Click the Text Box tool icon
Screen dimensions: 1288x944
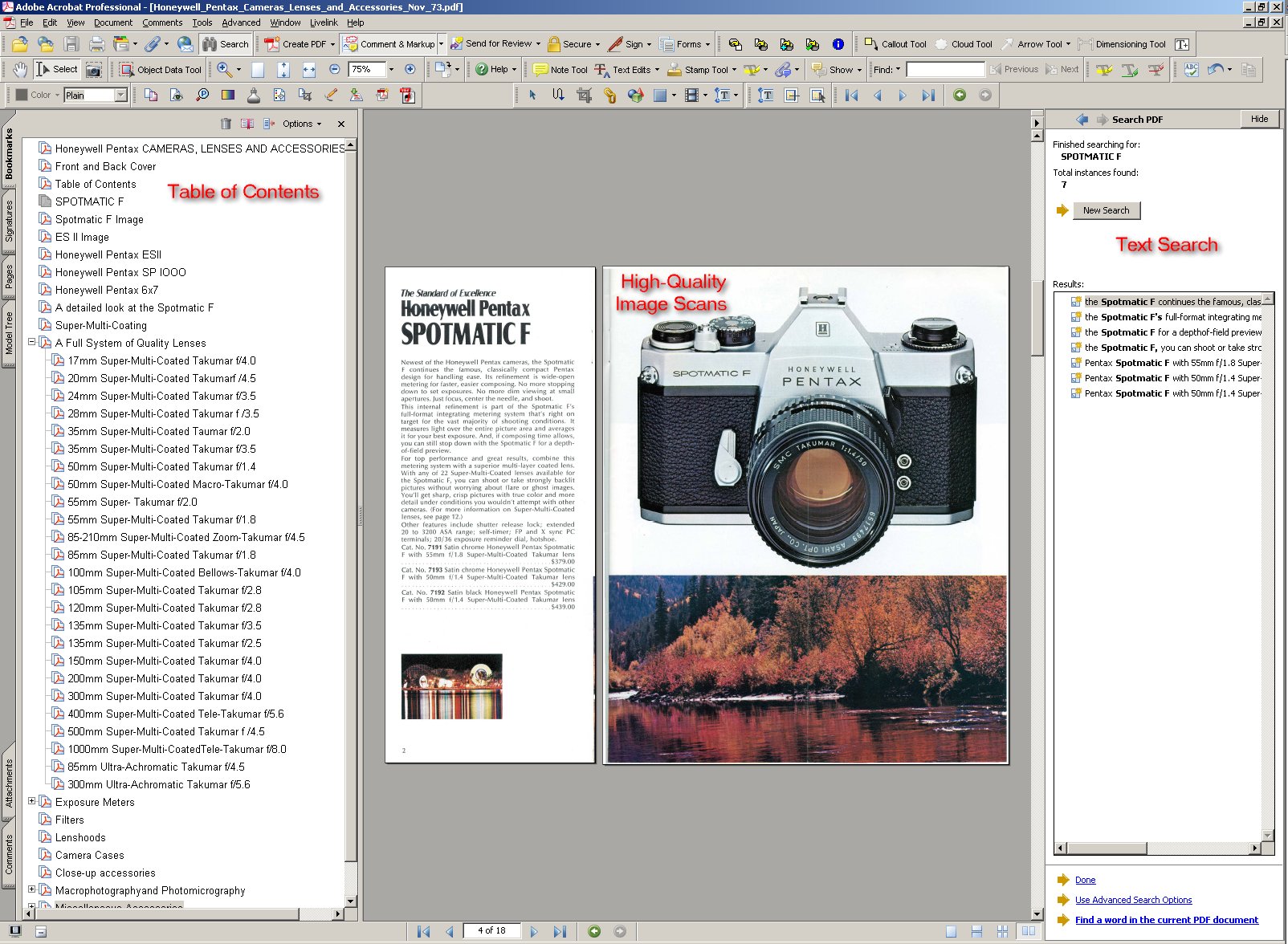point(1182,44)
